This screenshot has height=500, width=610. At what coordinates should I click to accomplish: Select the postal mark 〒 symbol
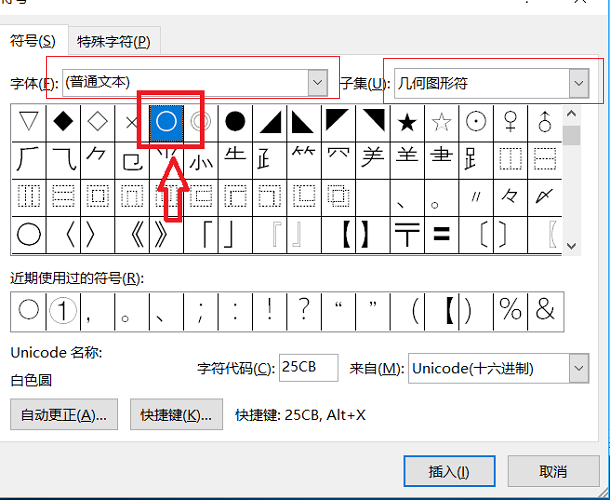407,235
